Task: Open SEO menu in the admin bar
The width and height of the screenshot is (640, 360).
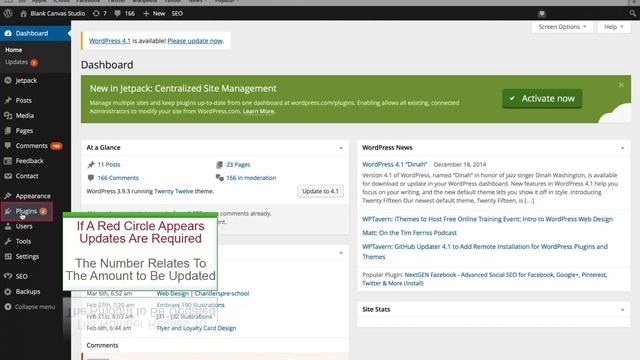Action: pyautogui.click(x=177, y=13)
